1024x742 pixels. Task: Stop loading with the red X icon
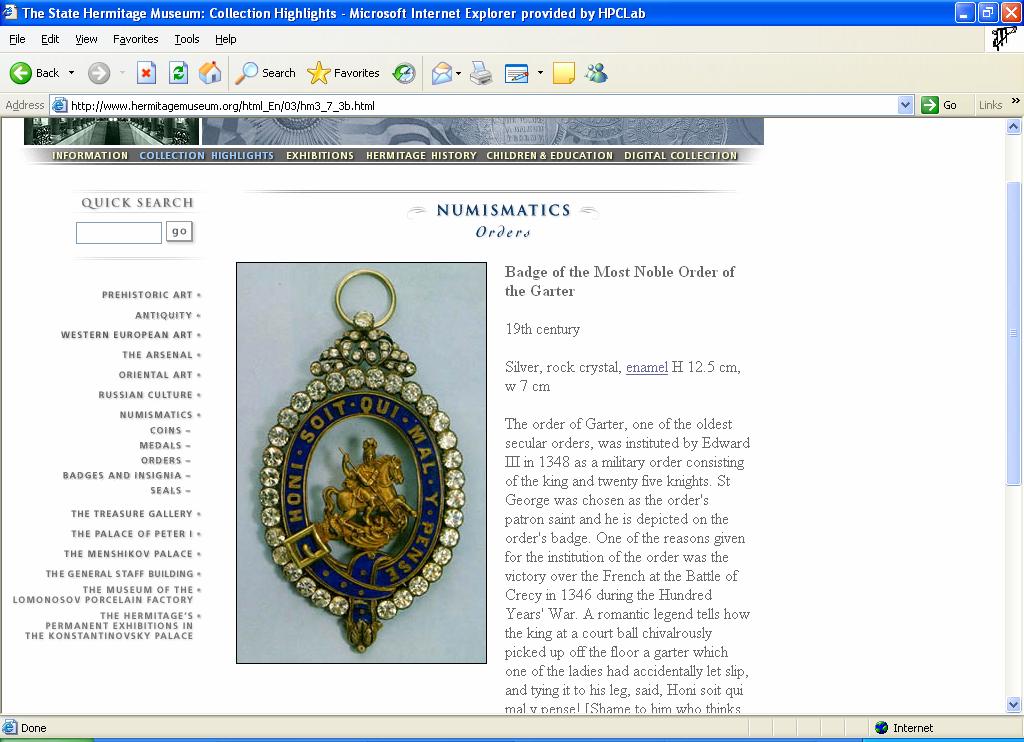(146, 73)
